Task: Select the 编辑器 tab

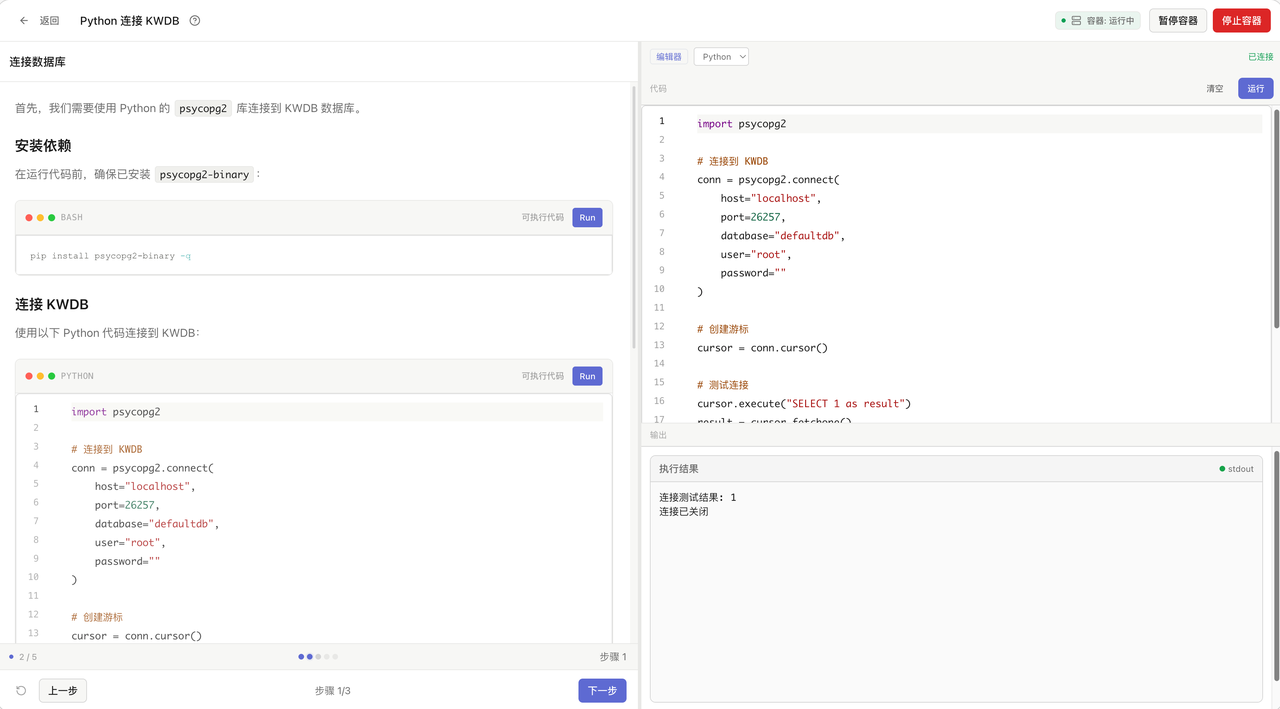Action: (x=669, y=57)
